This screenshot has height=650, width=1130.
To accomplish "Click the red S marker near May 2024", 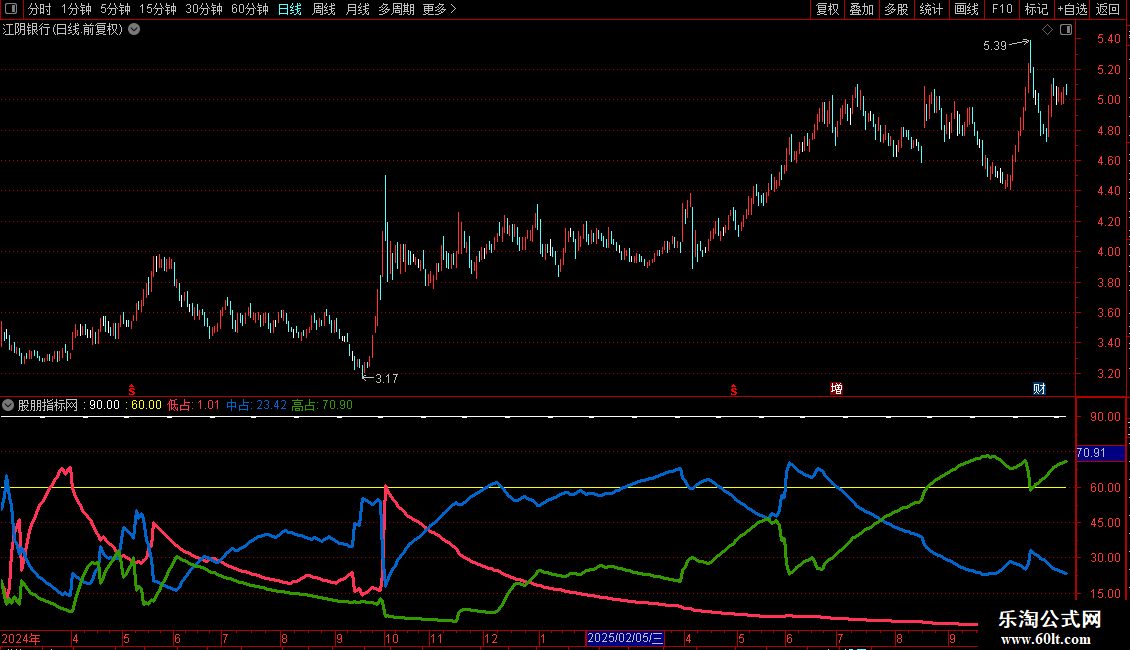I will (x=132, y=390).
